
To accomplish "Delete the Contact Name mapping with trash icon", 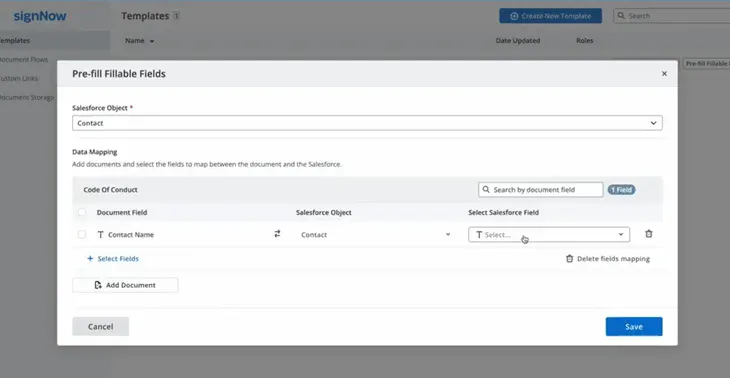I will click(x=649, y=234).
